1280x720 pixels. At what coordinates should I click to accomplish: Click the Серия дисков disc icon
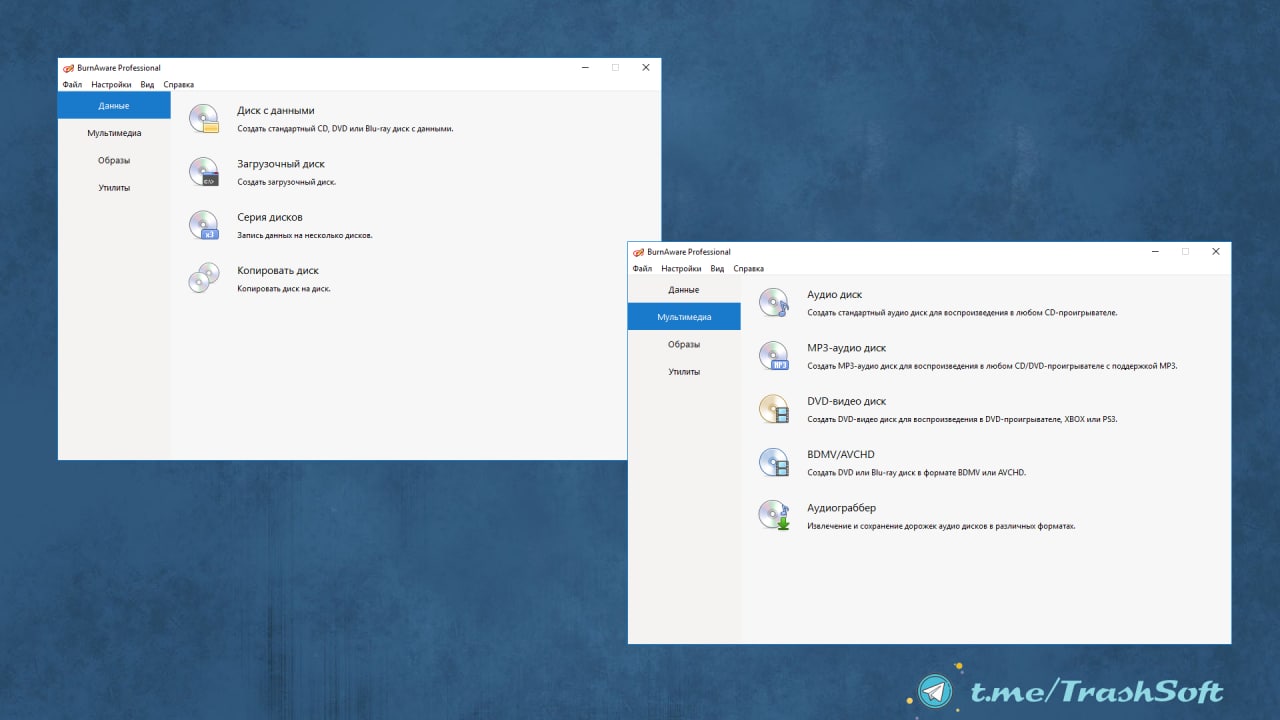(204, 225)
